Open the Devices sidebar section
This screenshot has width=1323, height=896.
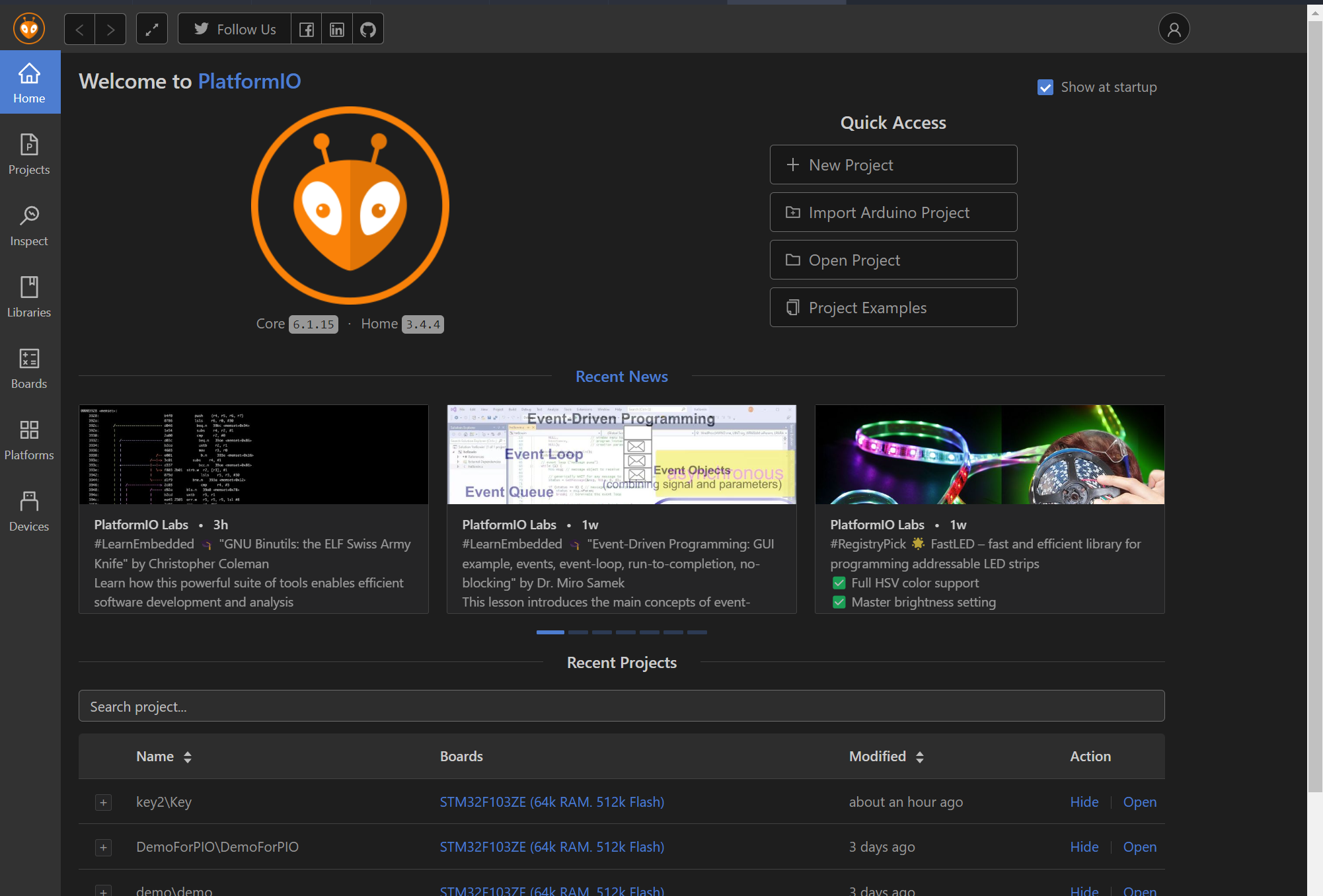(29, 511)
